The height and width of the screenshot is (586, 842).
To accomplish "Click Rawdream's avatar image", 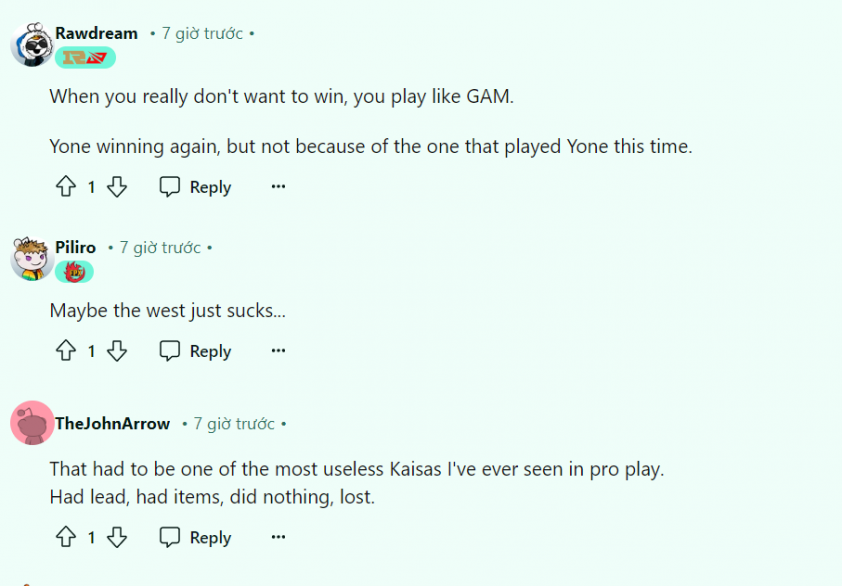I will (x=32, y=45).
